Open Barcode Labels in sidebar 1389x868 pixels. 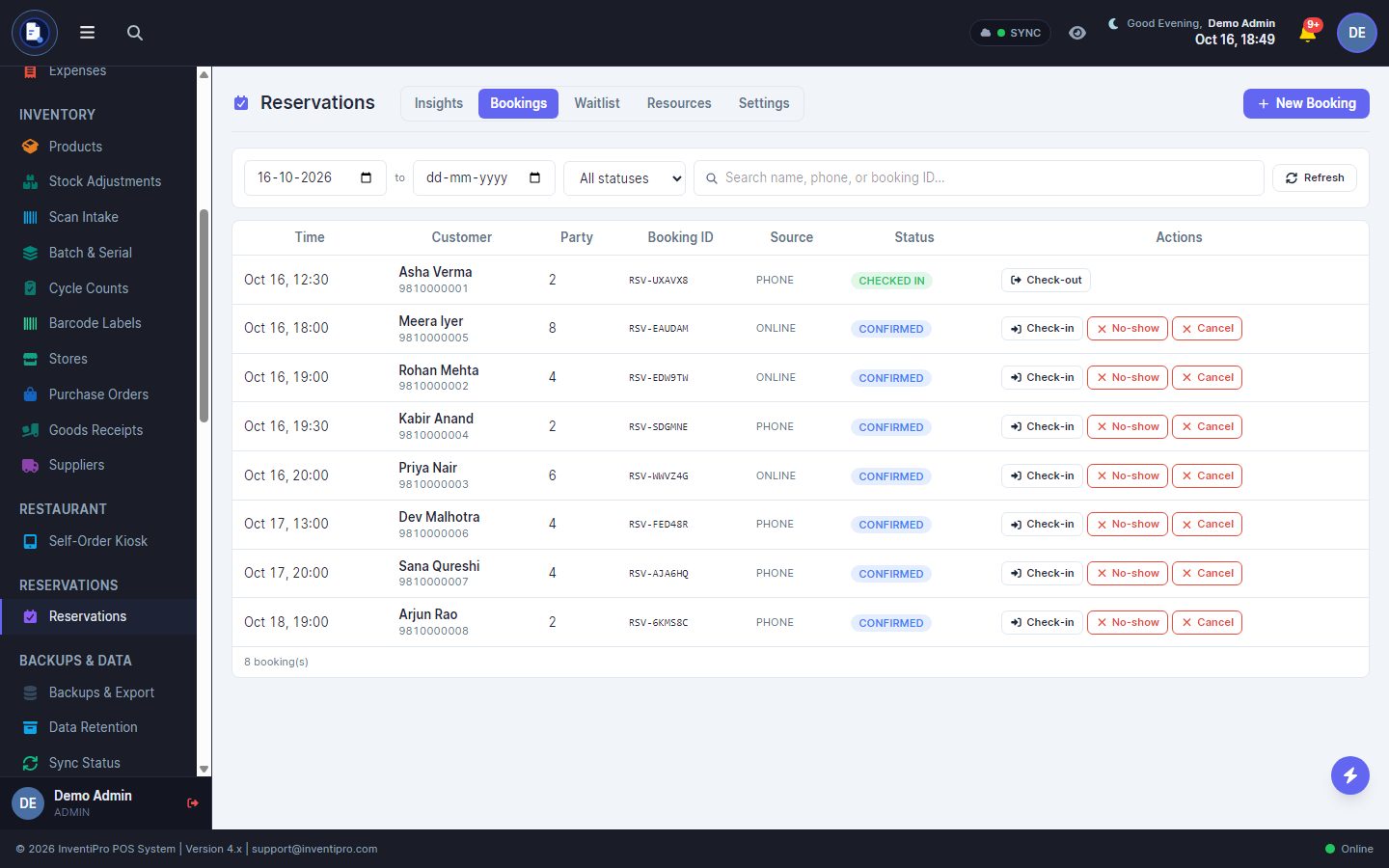98,323
